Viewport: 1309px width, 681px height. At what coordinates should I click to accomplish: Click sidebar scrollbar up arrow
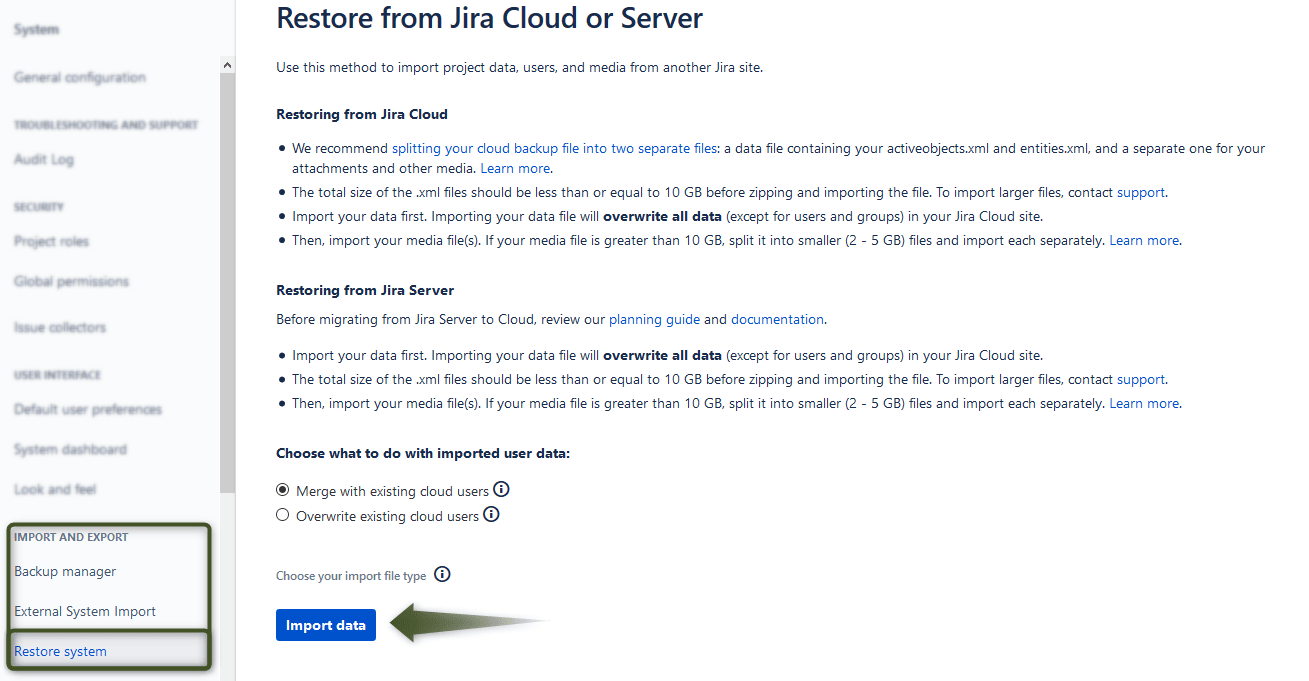click(x=227, y=66)
